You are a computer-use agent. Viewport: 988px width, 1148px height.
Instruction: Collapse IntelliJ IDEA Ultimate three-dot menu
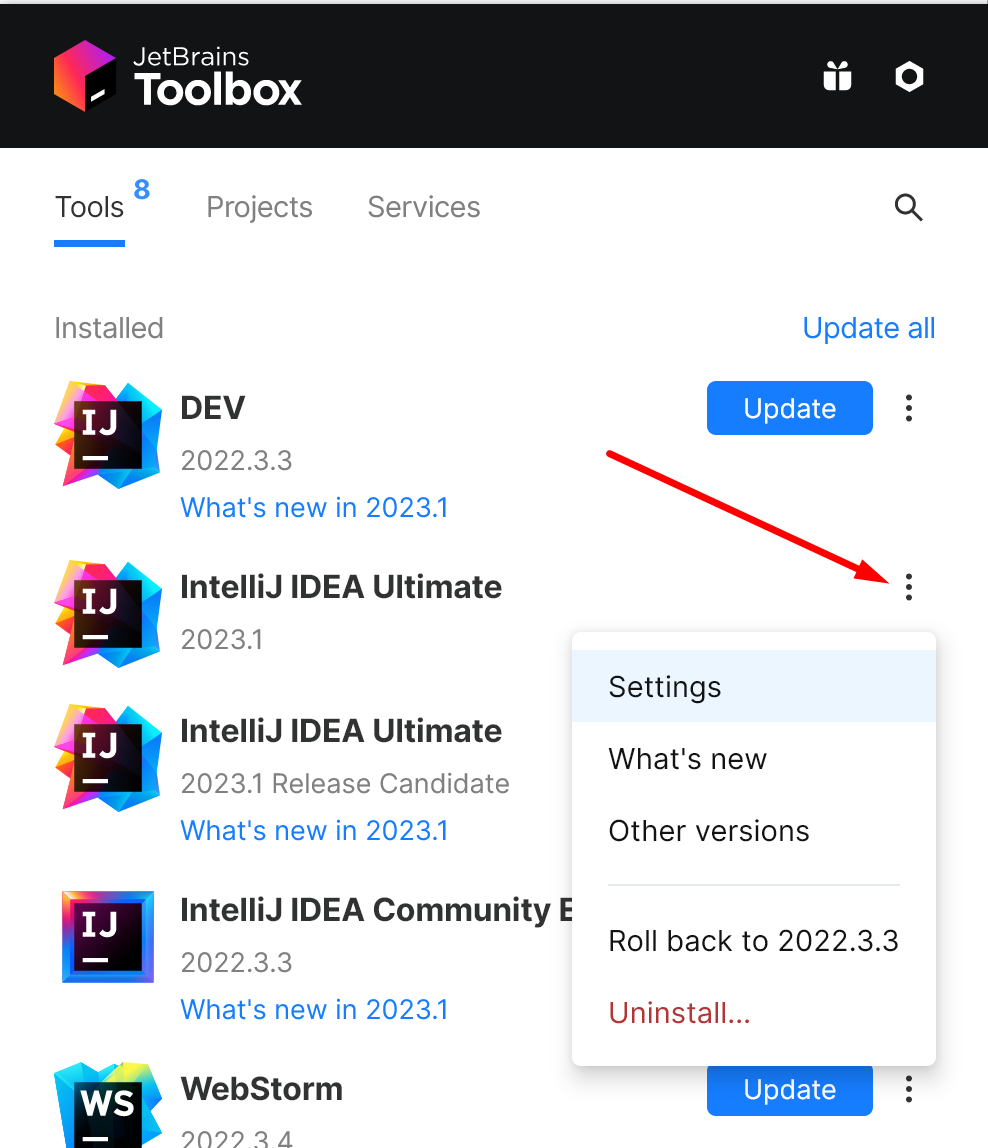tap(908, 586)
